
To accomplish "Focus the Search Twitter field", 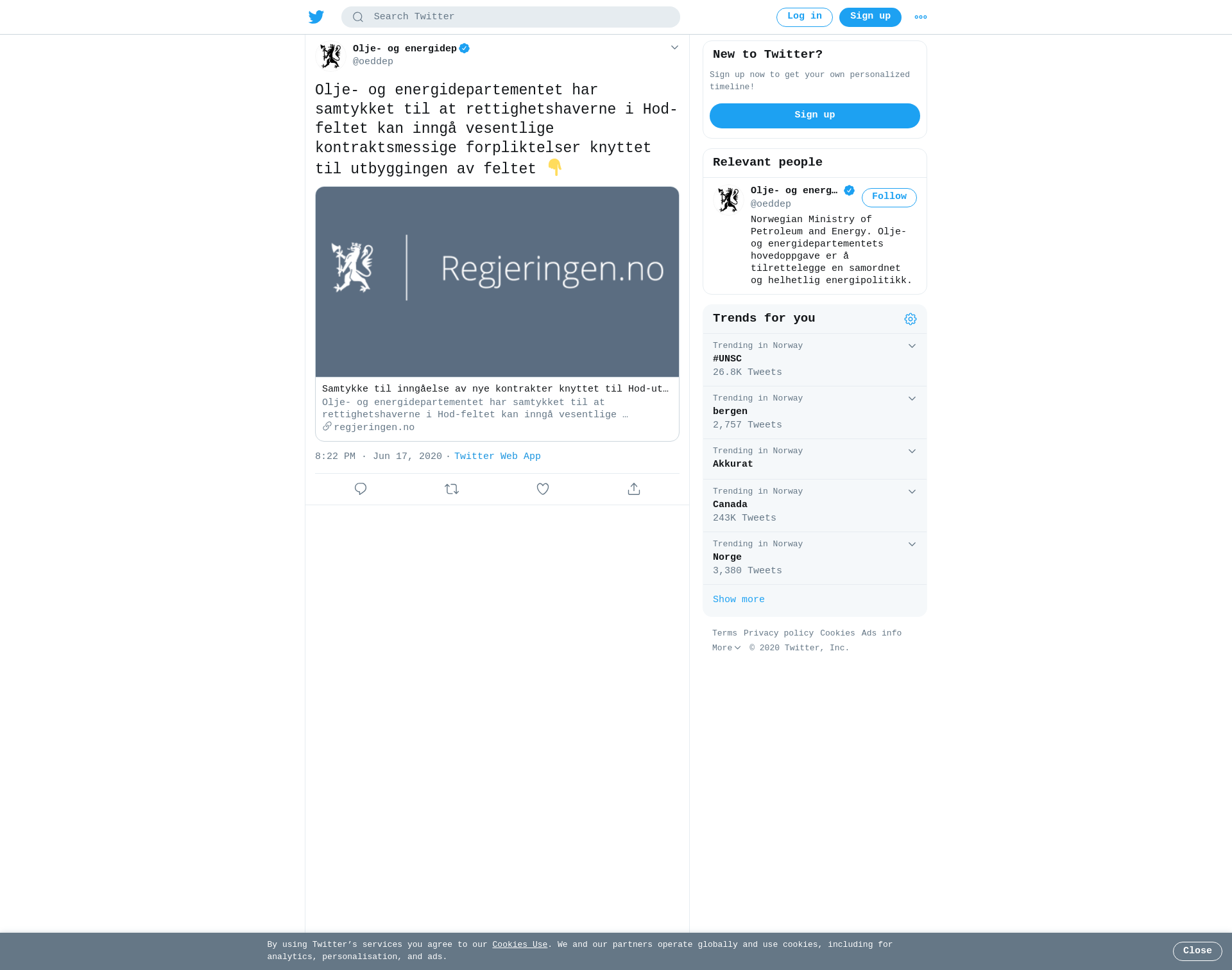I will click(x=511, y=17).
